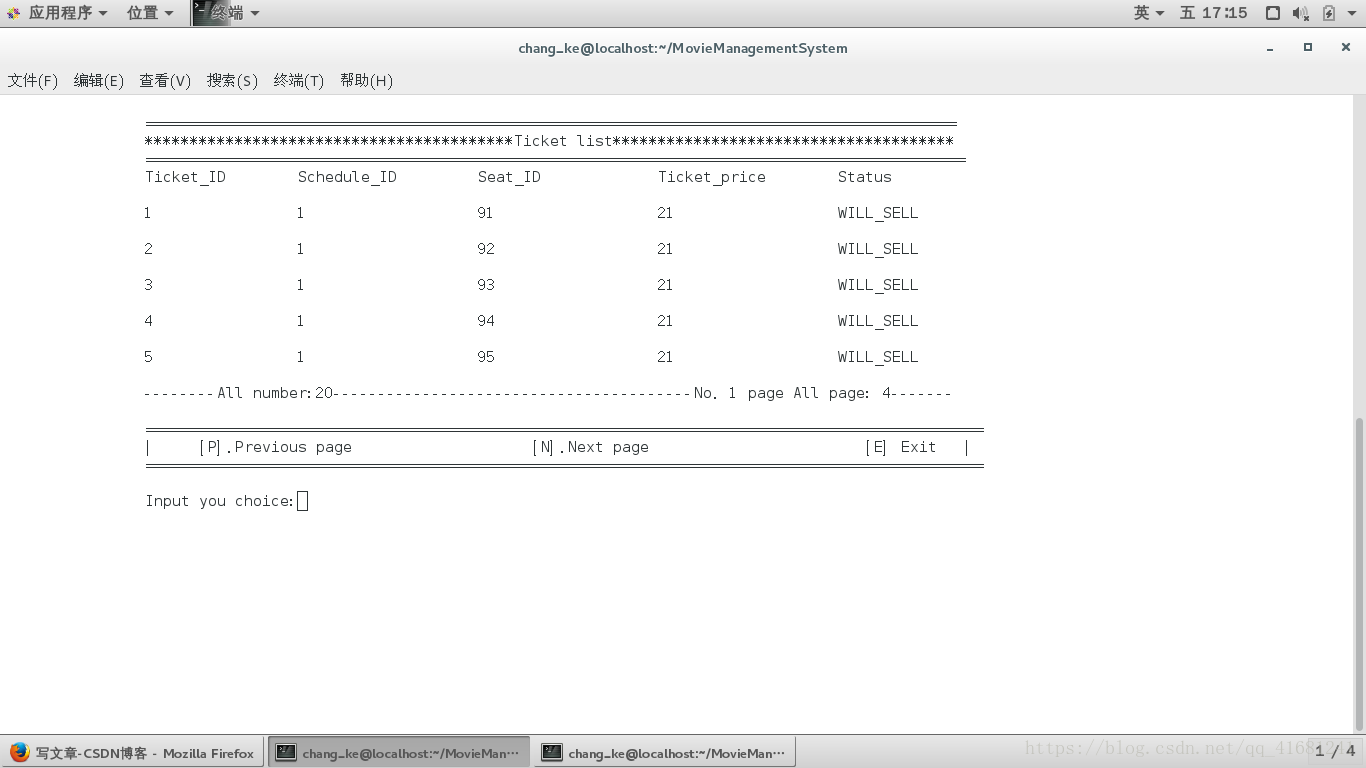The width and height of the screenshot is (1366, 768).
Task: Click the battery status icon
Action: [x=1329, y=13]
